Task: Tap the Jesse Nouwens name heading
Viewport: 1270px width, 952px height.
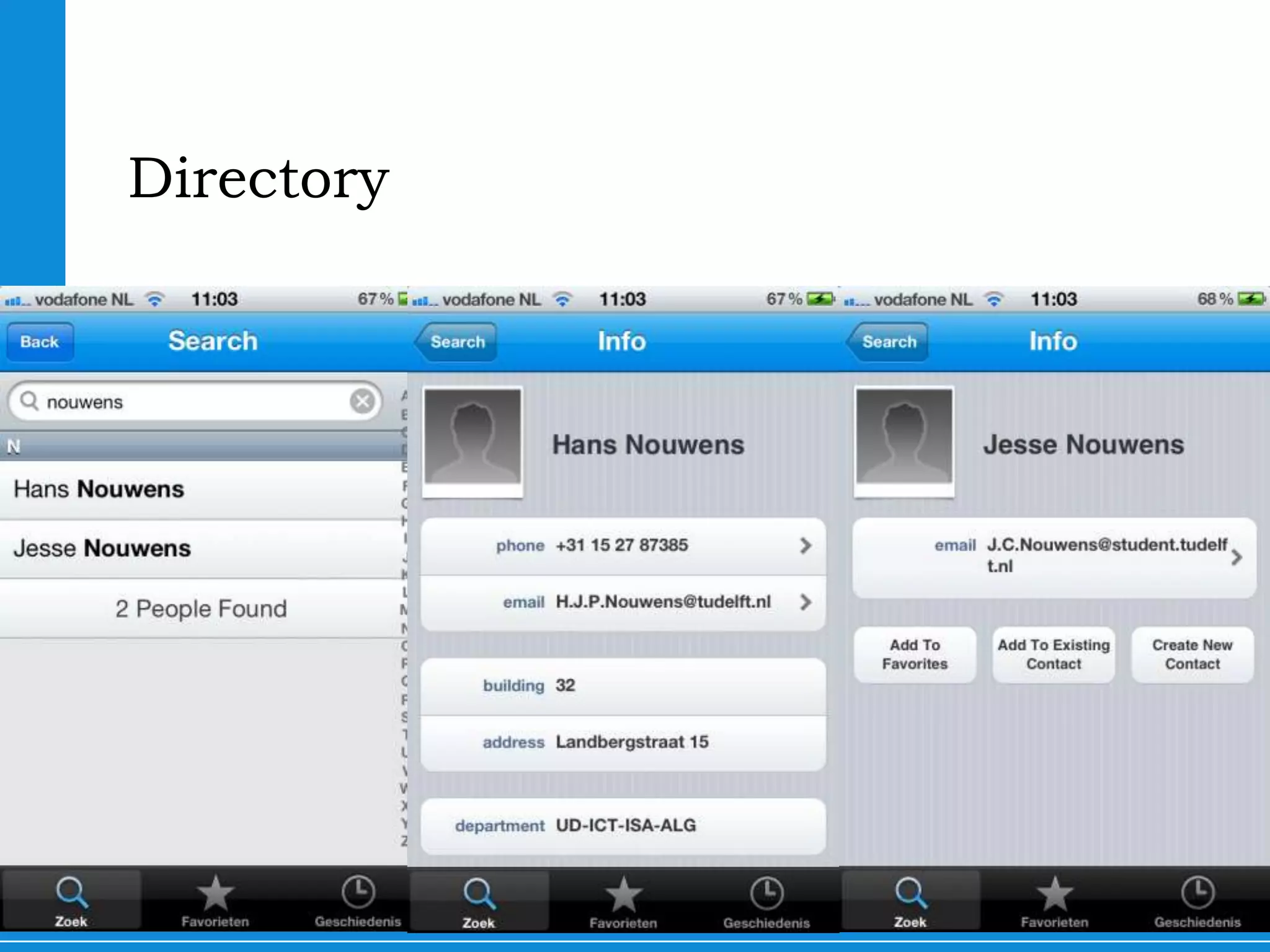Action: point(1083,445)
